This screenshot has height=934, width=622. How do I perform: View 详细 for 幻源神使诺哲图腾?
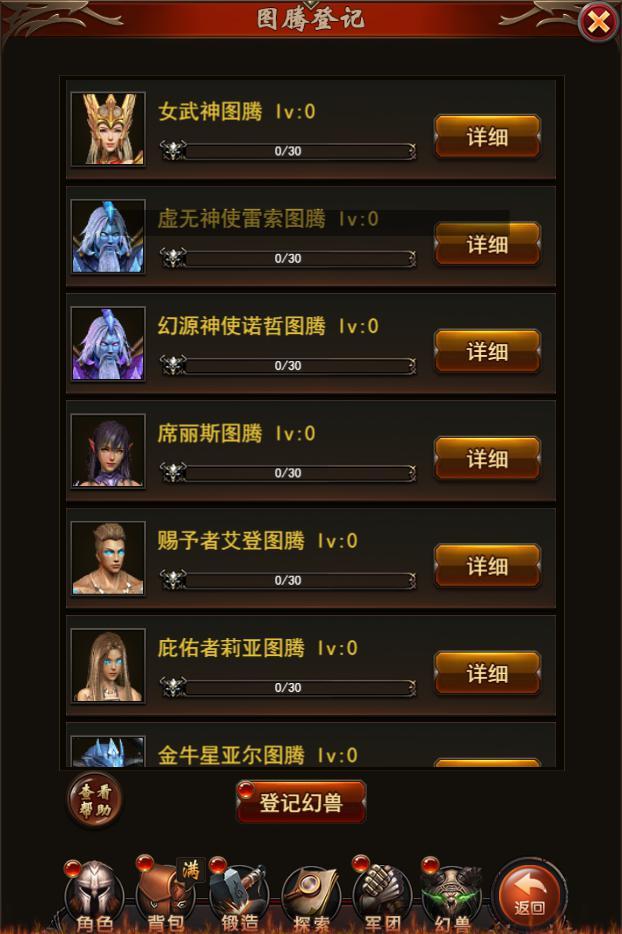pos(487,351)
